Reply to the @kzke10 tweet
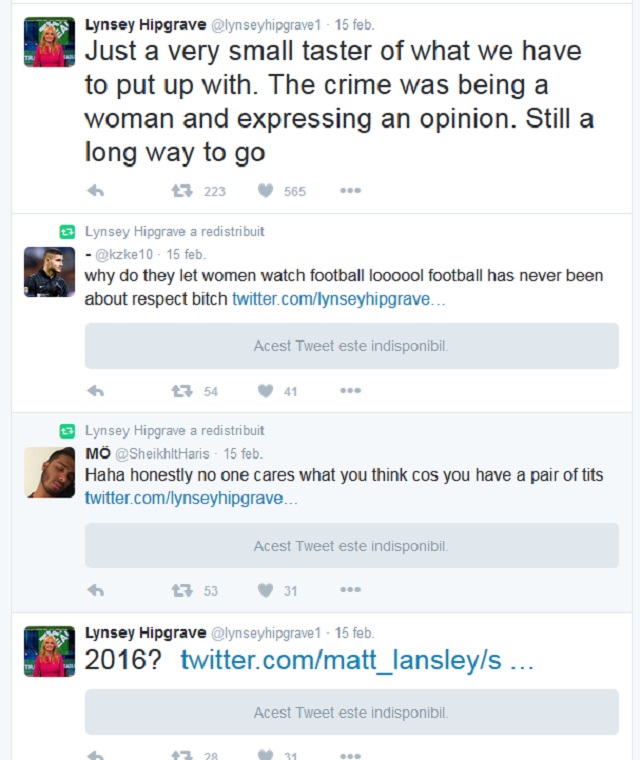Screen dimensions: 640x760 click(x=96, y=391)
